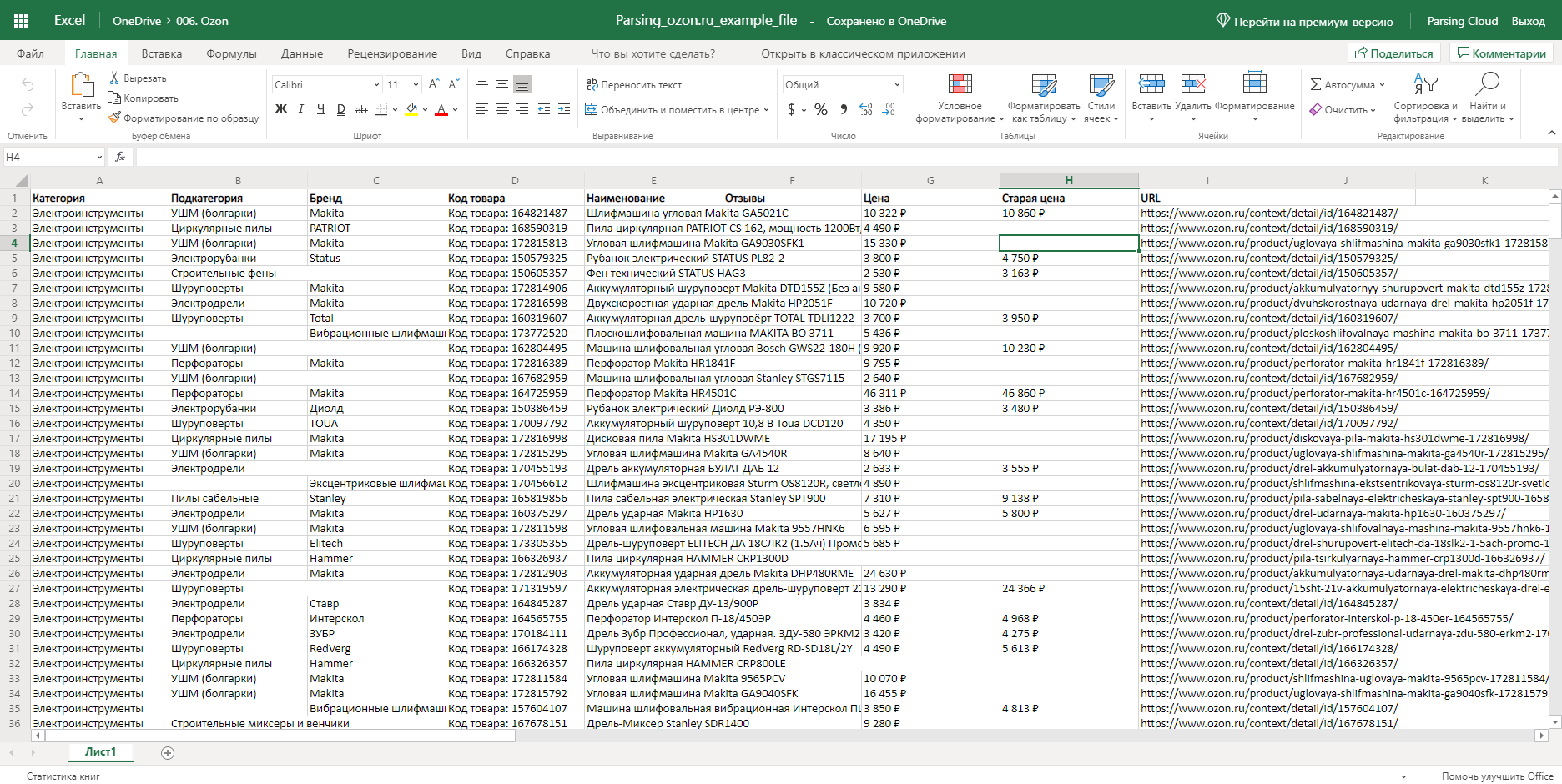
Task: Click the Cut (Вырезать) scissors icon
Action: (x=114, y=78)
